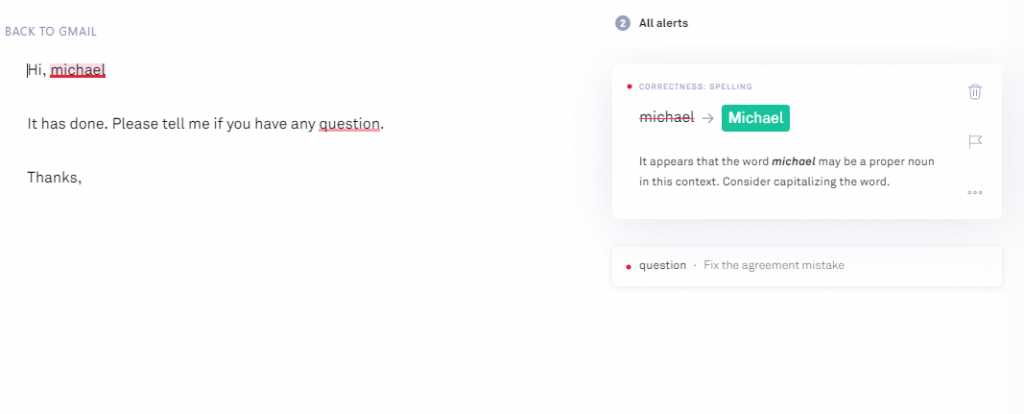Select the All alerts heading
The height and width of the screenshot is (414, 1024).
[x=663, y=24]
